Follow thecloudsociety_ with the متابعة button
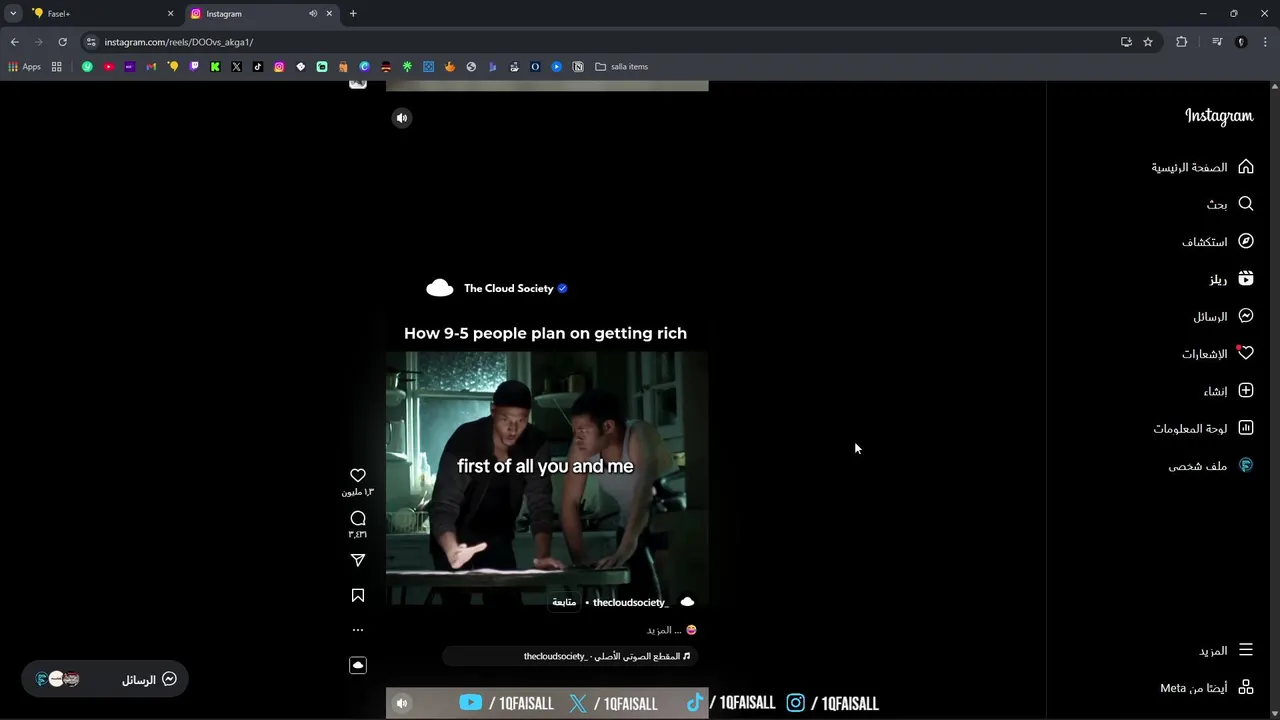The width and height of the screenshot is (1280, 720). [564, 602]
